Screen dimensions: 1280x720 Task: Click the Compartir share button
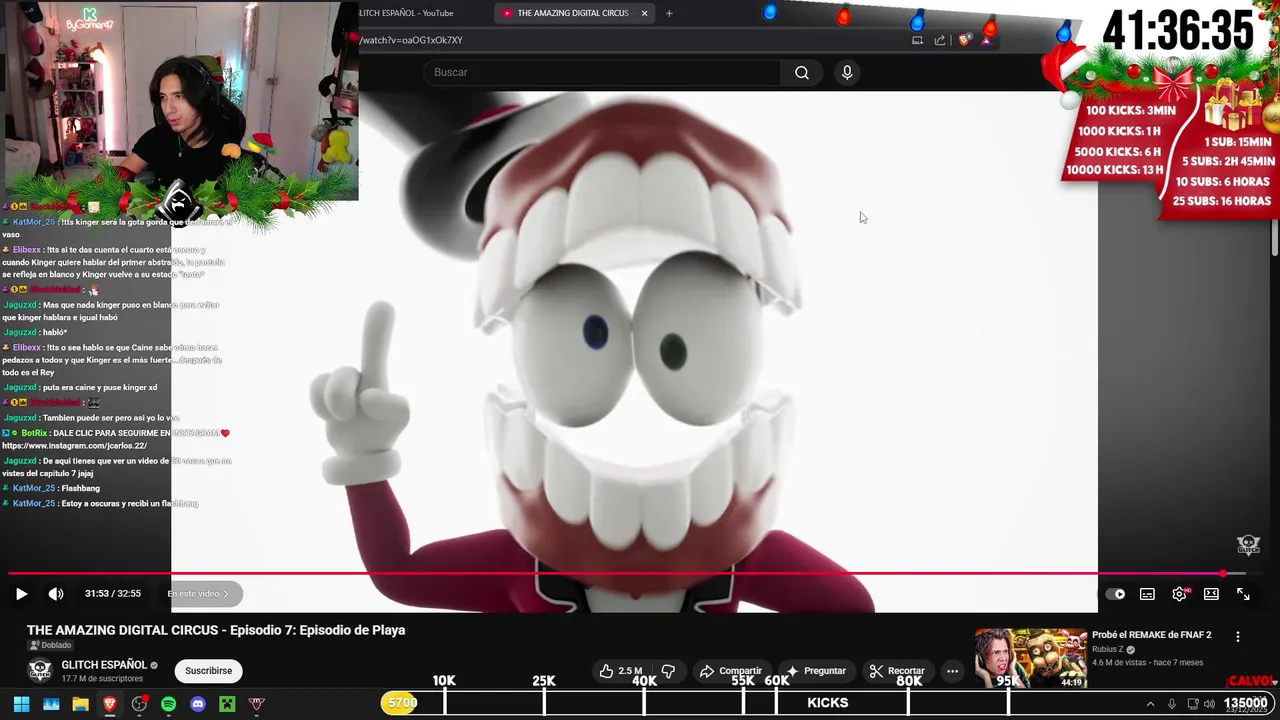[730, 671]
